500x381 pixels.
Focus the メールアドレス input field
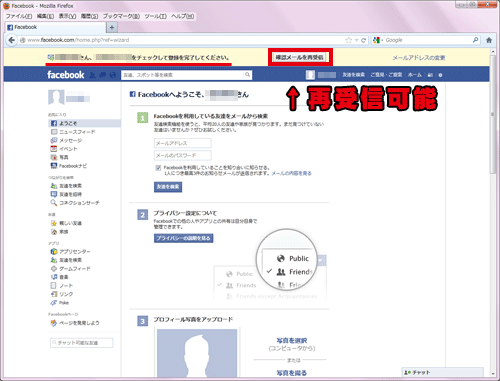(183, 143)
